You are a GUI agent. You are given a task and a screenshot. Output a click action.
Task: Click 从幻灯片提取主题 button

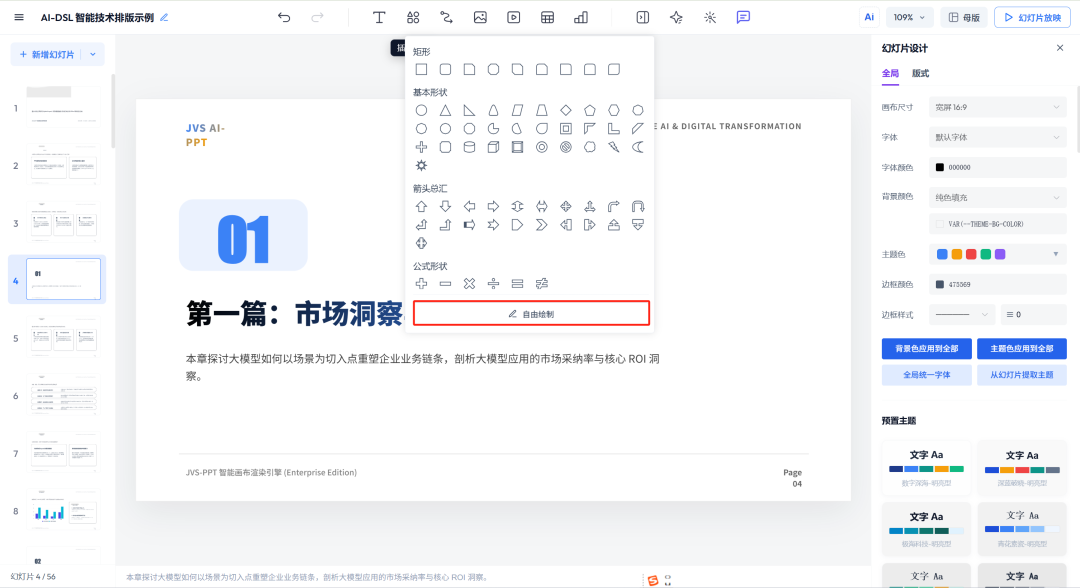pos(1021,375)
